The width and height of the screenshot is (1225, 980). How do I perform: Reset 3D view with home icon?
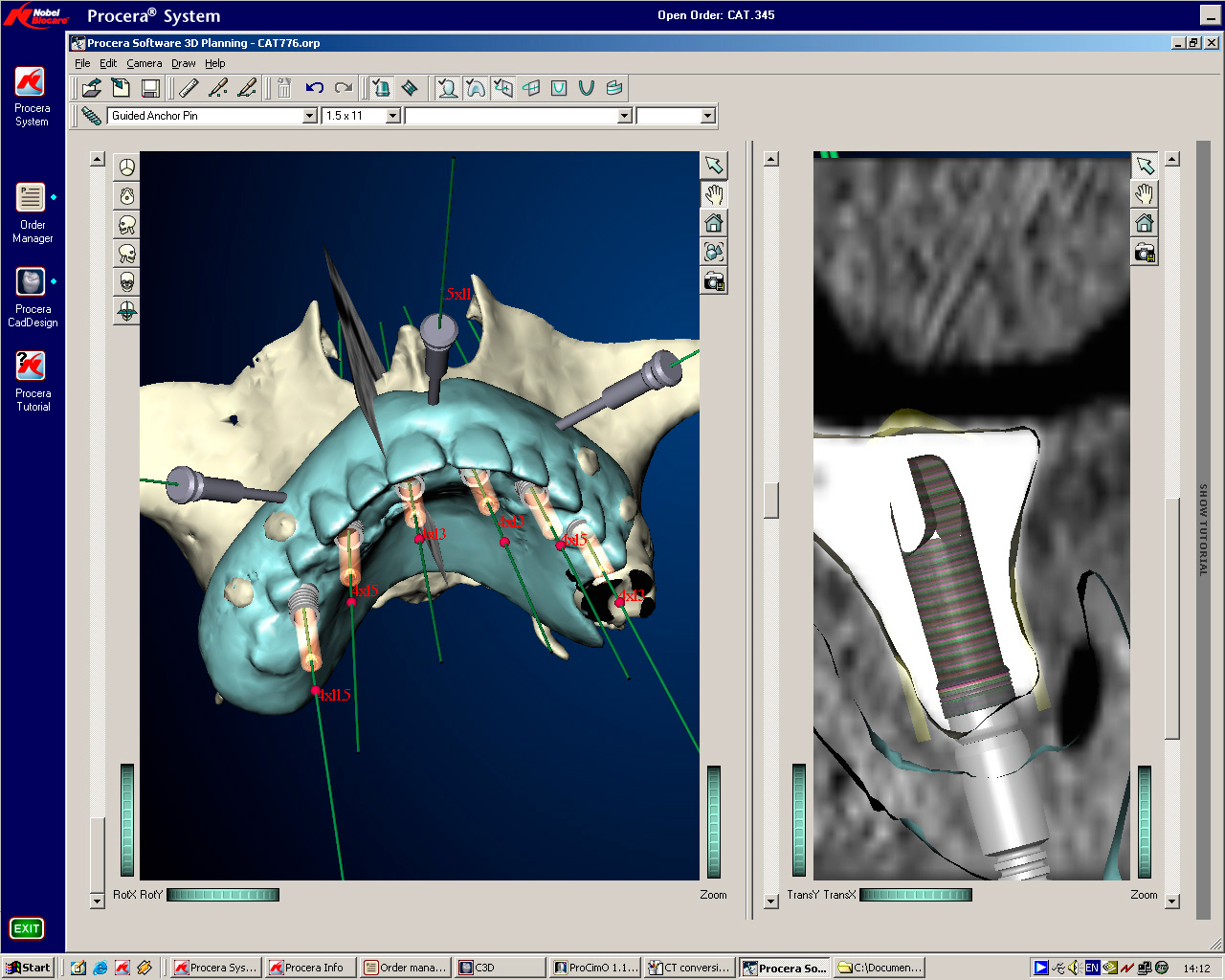[714, 224]
